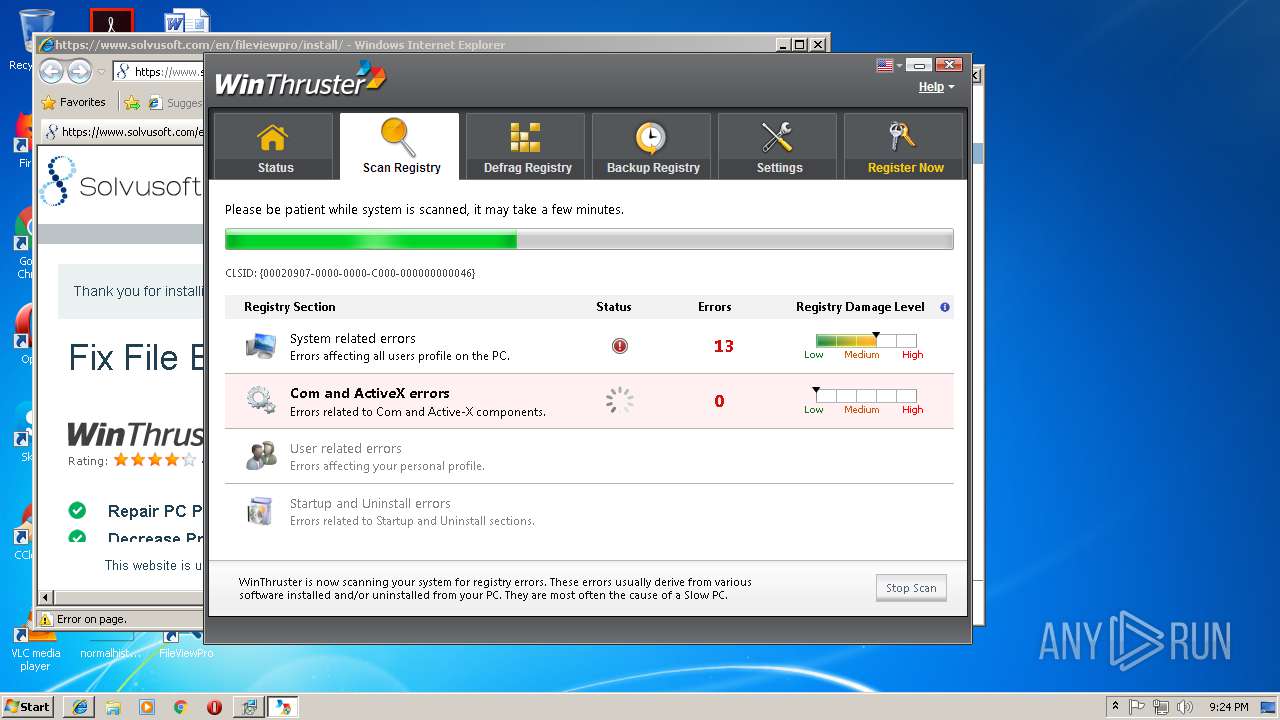Open the Favorites button in Internet Explorer

click(74, 102)
